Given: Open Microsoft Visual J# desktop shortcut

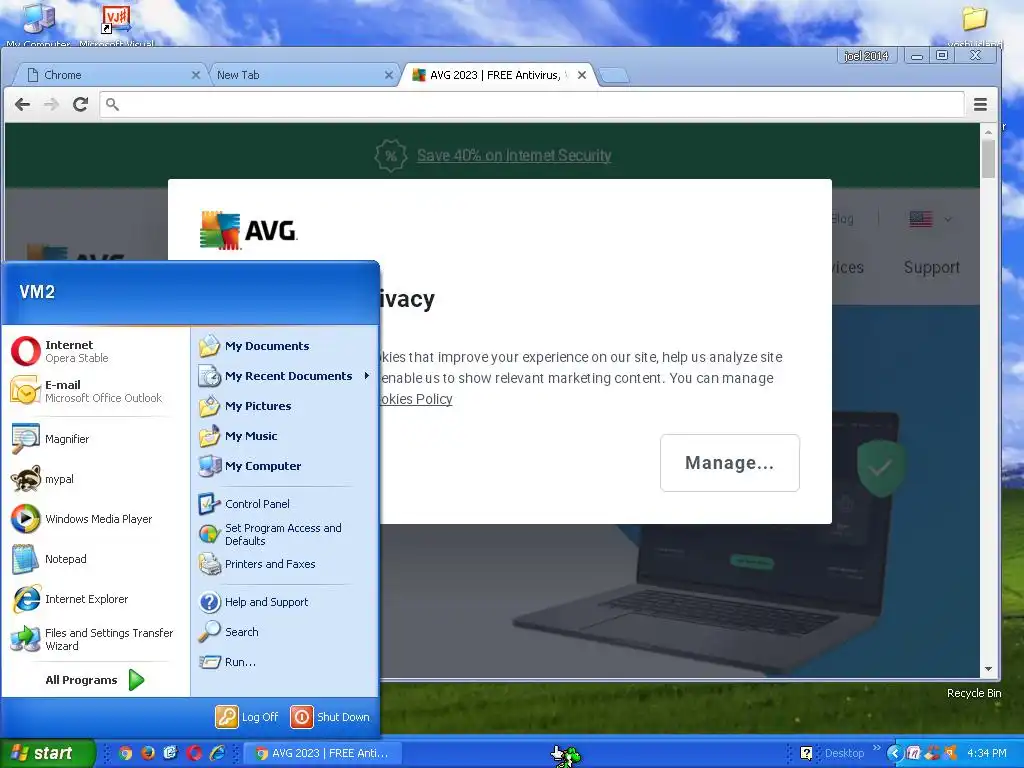Looking at the screenshot, I should pos(116,24).
